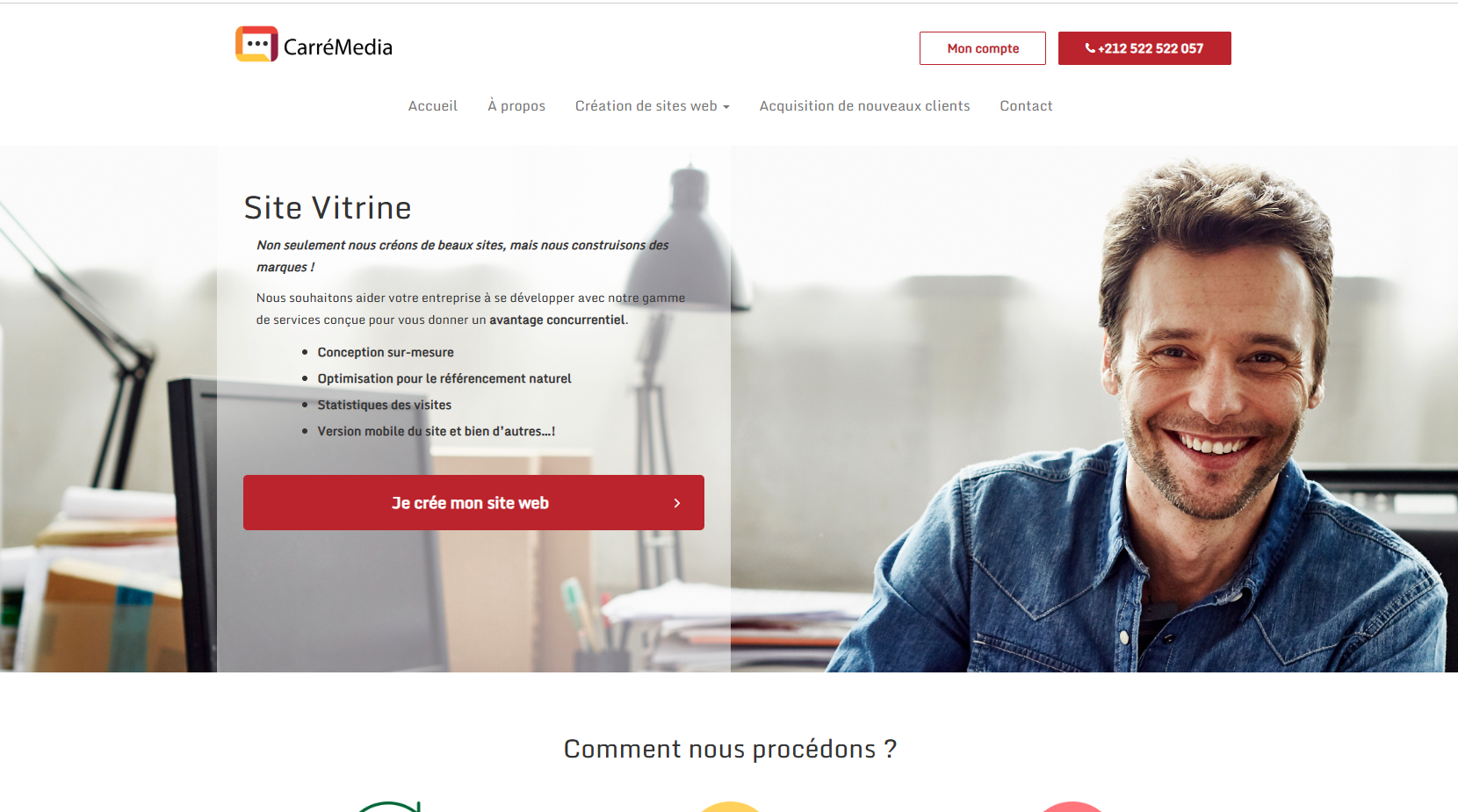Click the Site Vitrine heading
This screenshot has width=1458, height=812.
(328, 208)
